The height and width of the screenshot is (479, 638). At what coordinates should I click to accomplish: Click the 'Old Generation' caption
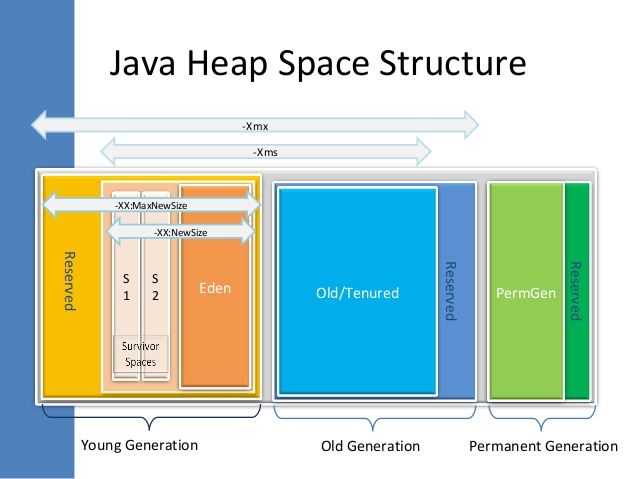coord(370,446)
